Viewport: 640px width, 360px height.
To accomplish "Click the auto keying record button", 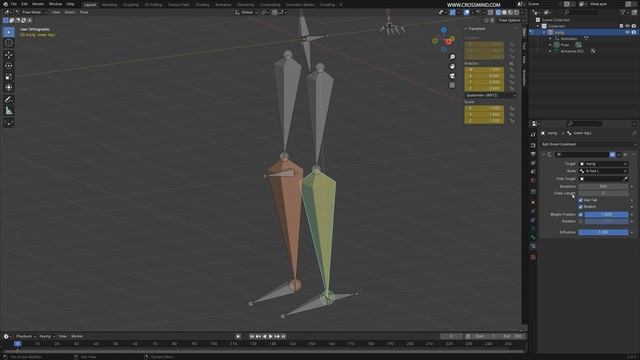I will [x=238, y=336].
